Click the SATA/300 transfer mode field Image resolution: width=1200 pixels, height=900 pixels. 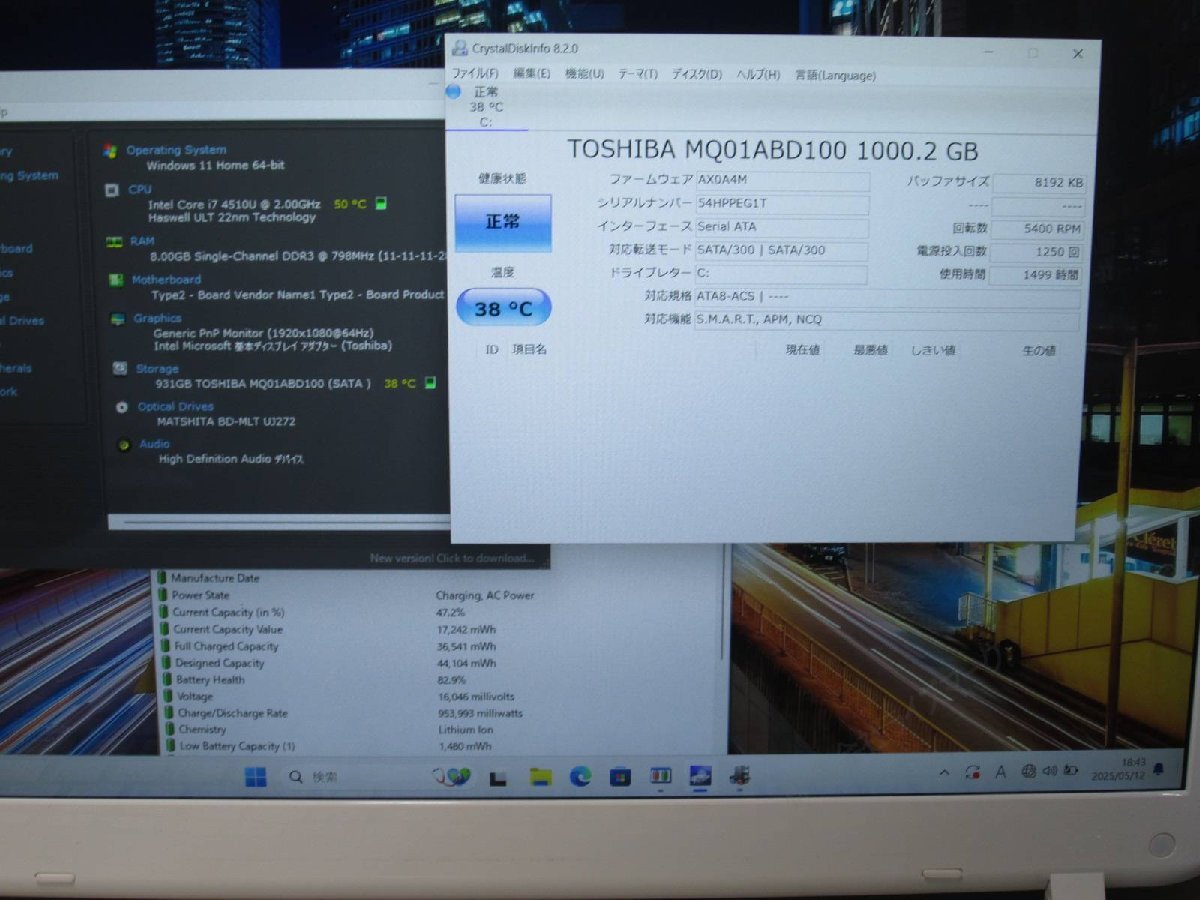pyautogui.click(x=781, y=251)
